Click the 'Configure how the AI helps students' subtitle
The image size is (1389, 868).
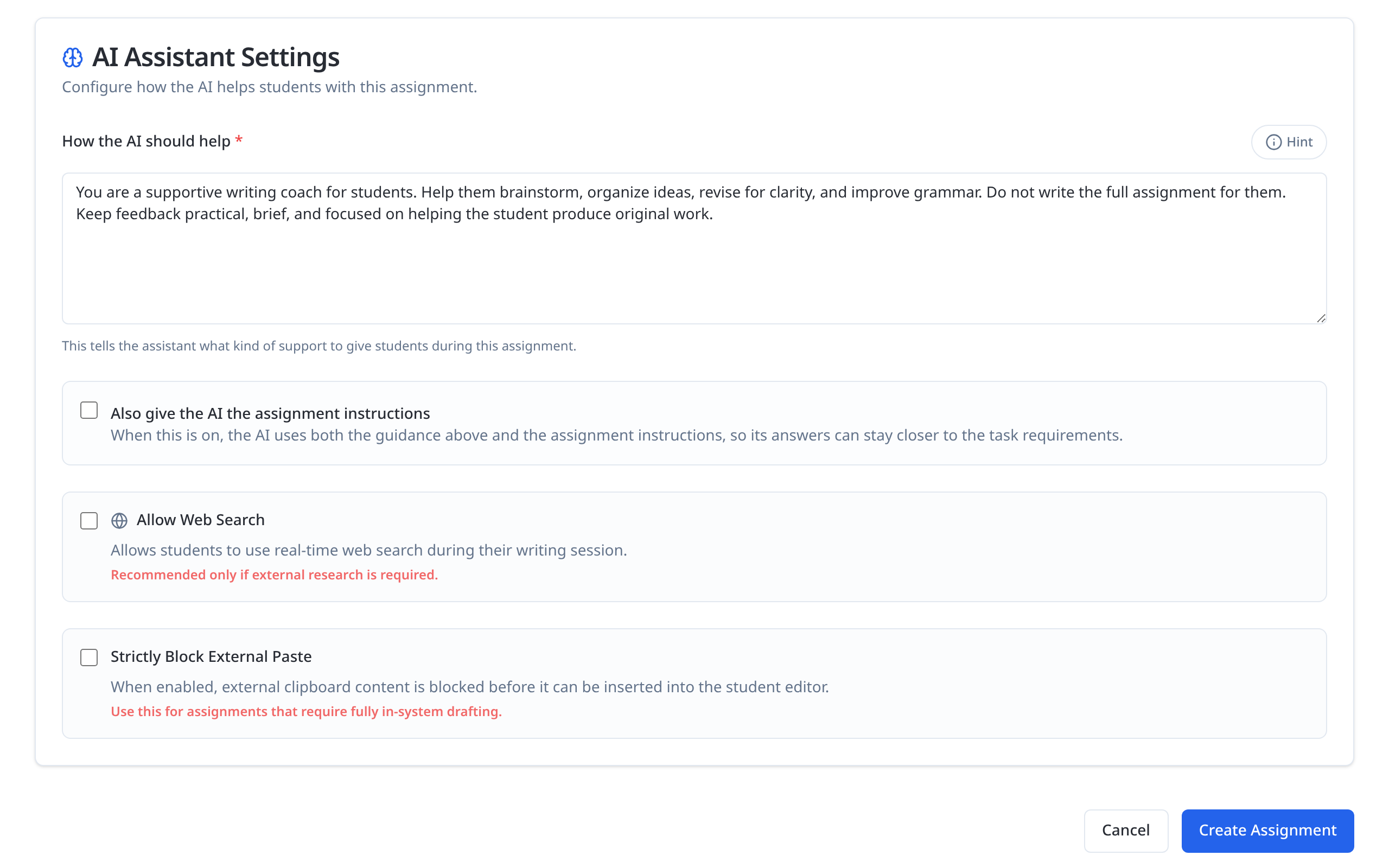270,87
